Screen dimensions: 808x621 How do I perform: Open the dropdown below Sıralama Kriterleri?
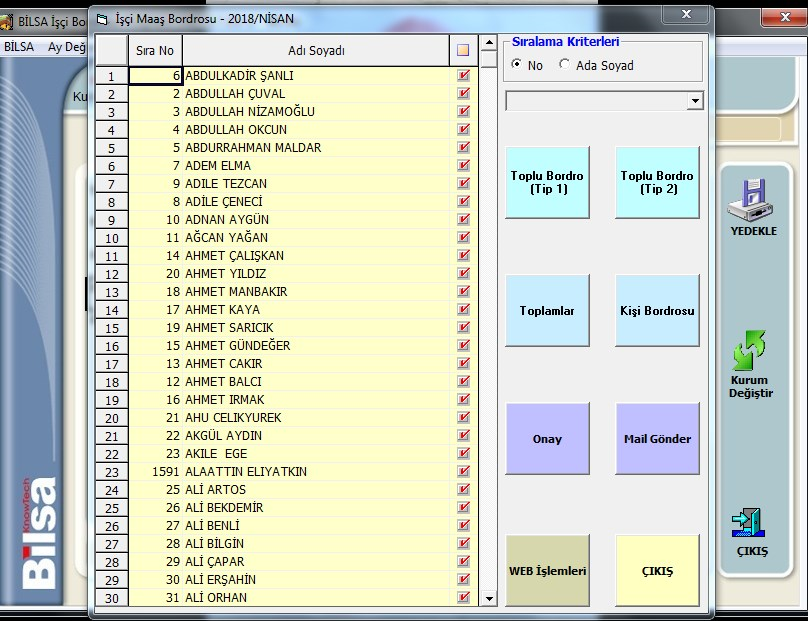pyautogui.click(x=695, y=101)
